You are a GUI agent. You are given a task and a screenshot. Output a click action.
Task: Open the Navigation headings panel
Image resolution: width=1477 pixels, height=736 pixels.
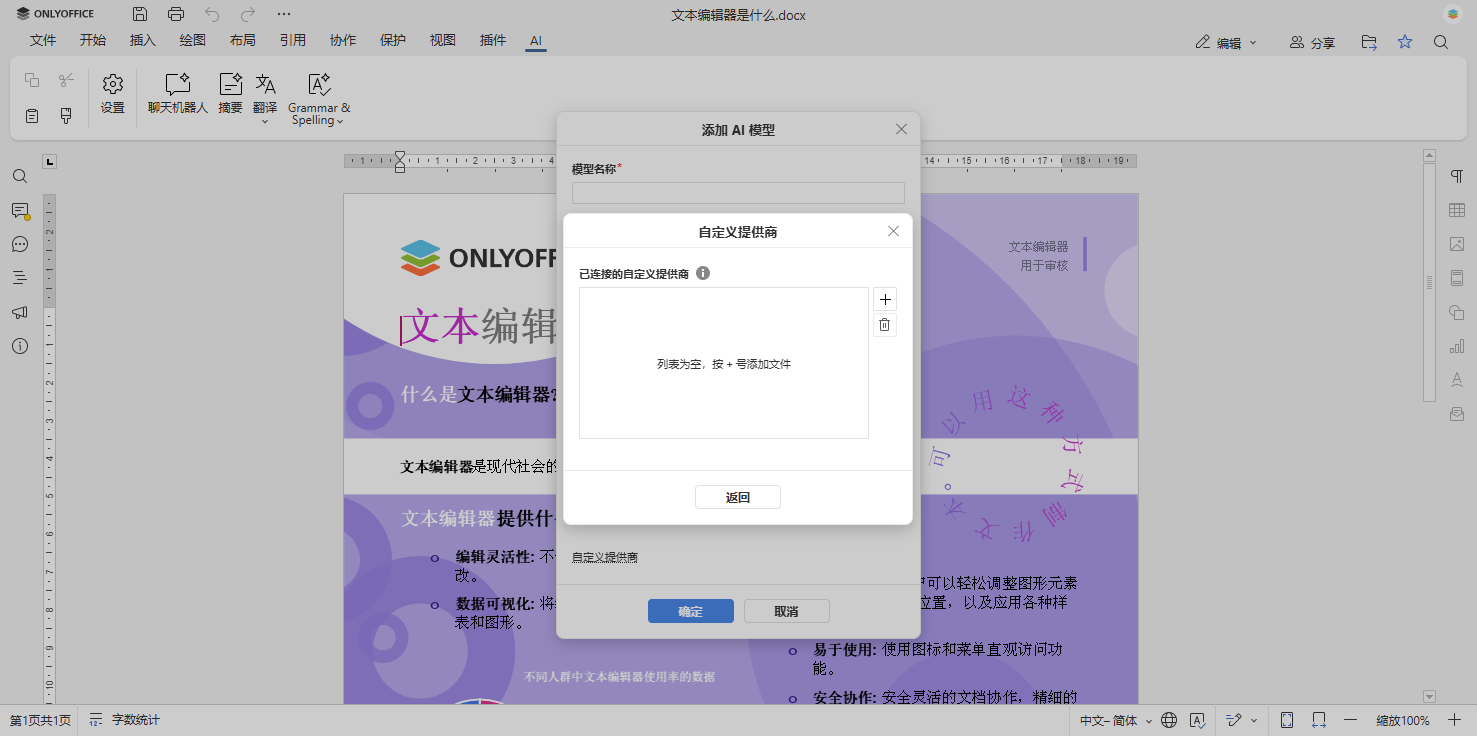click(19, 278)
